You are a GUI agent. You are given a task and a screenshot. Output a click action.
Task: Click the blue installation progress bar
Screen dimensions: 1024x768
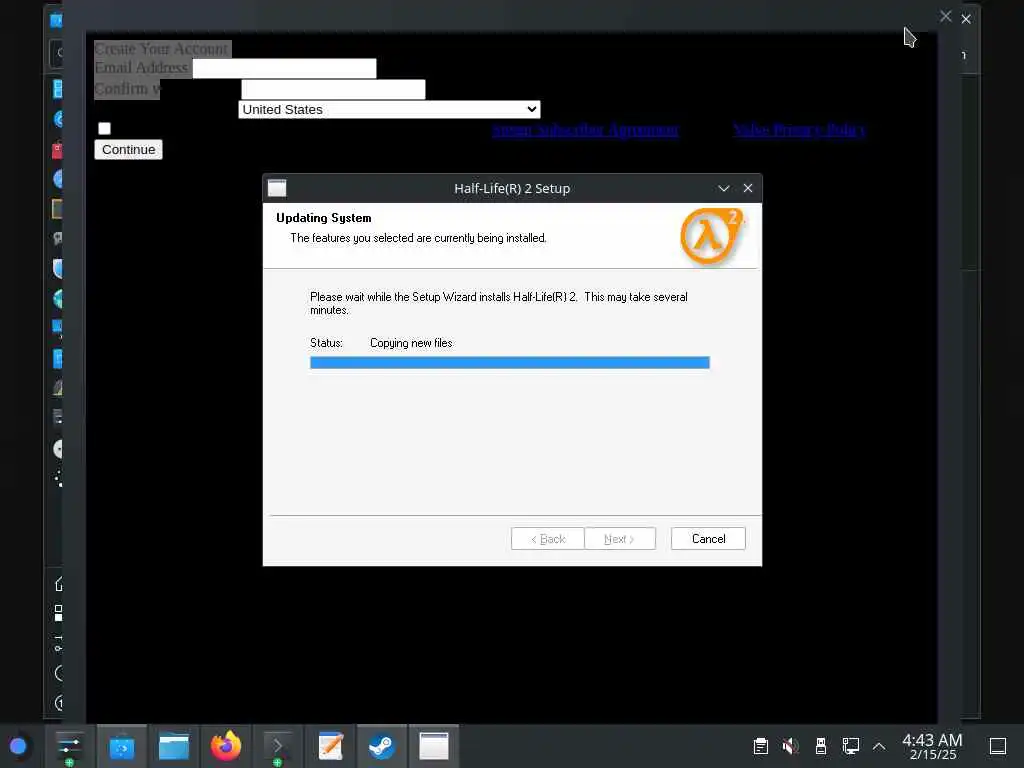[509, 362]
